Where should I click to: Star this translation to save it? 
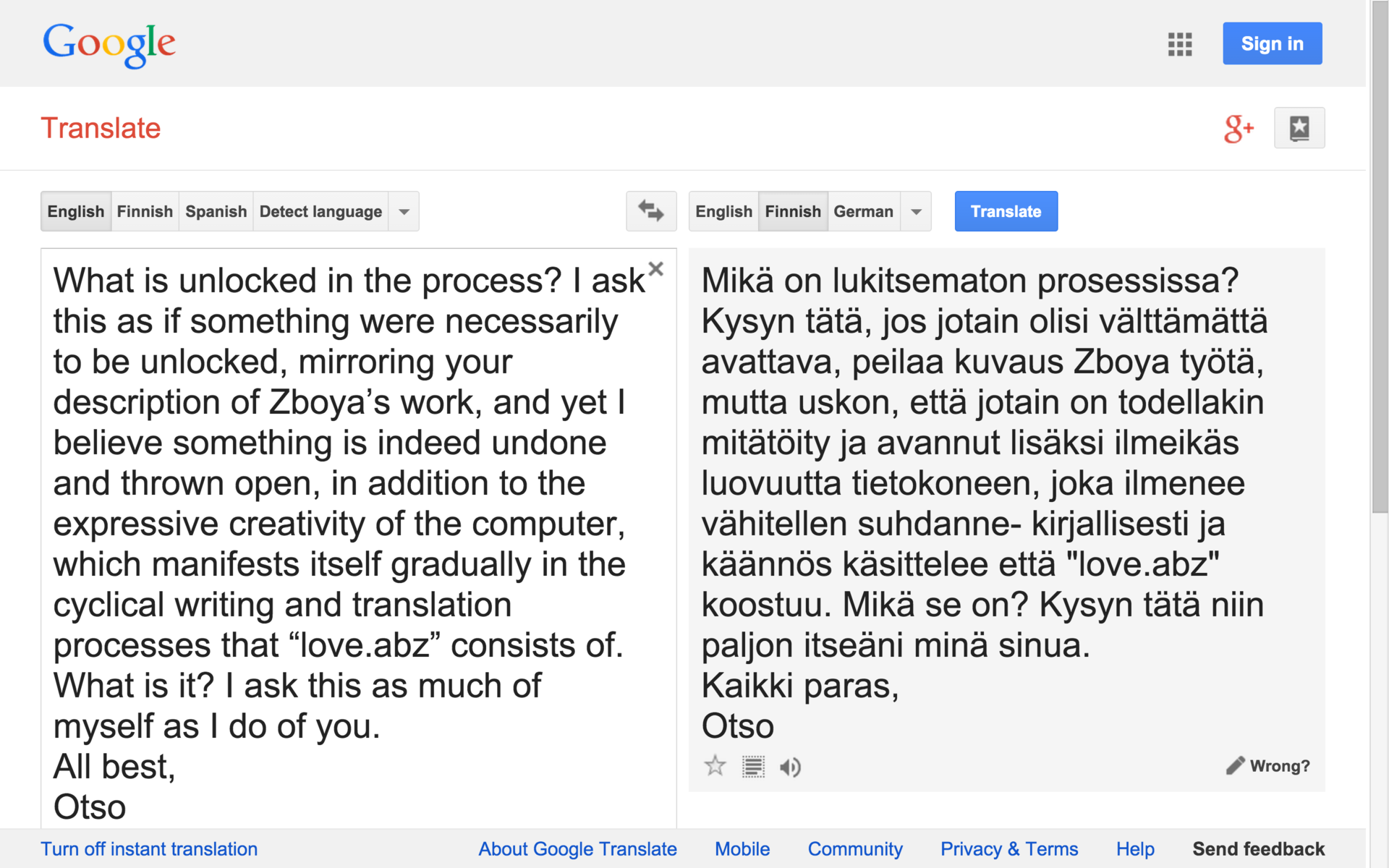(x=715, y=766)
